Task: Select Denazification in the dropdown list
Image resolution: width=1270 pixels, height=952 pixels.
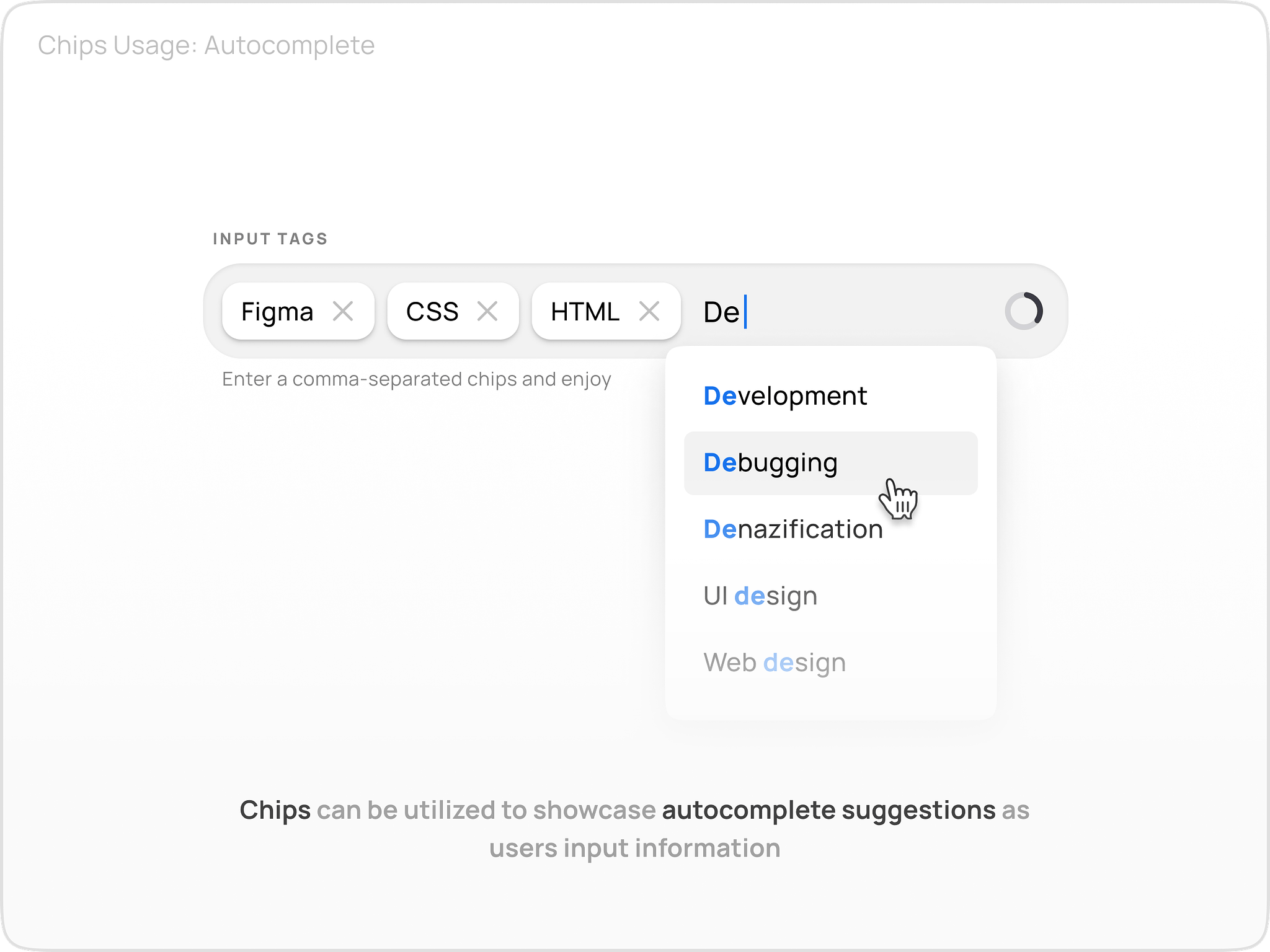Action: (793, 529)
